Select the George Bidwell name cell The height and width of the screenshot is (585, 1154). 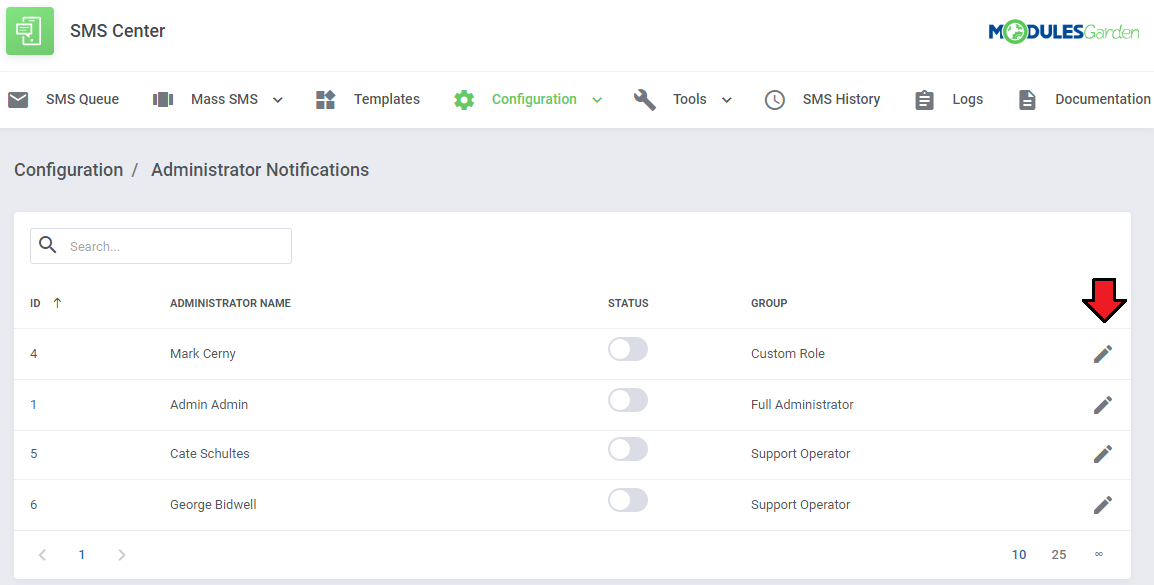(x=213, y=505)
